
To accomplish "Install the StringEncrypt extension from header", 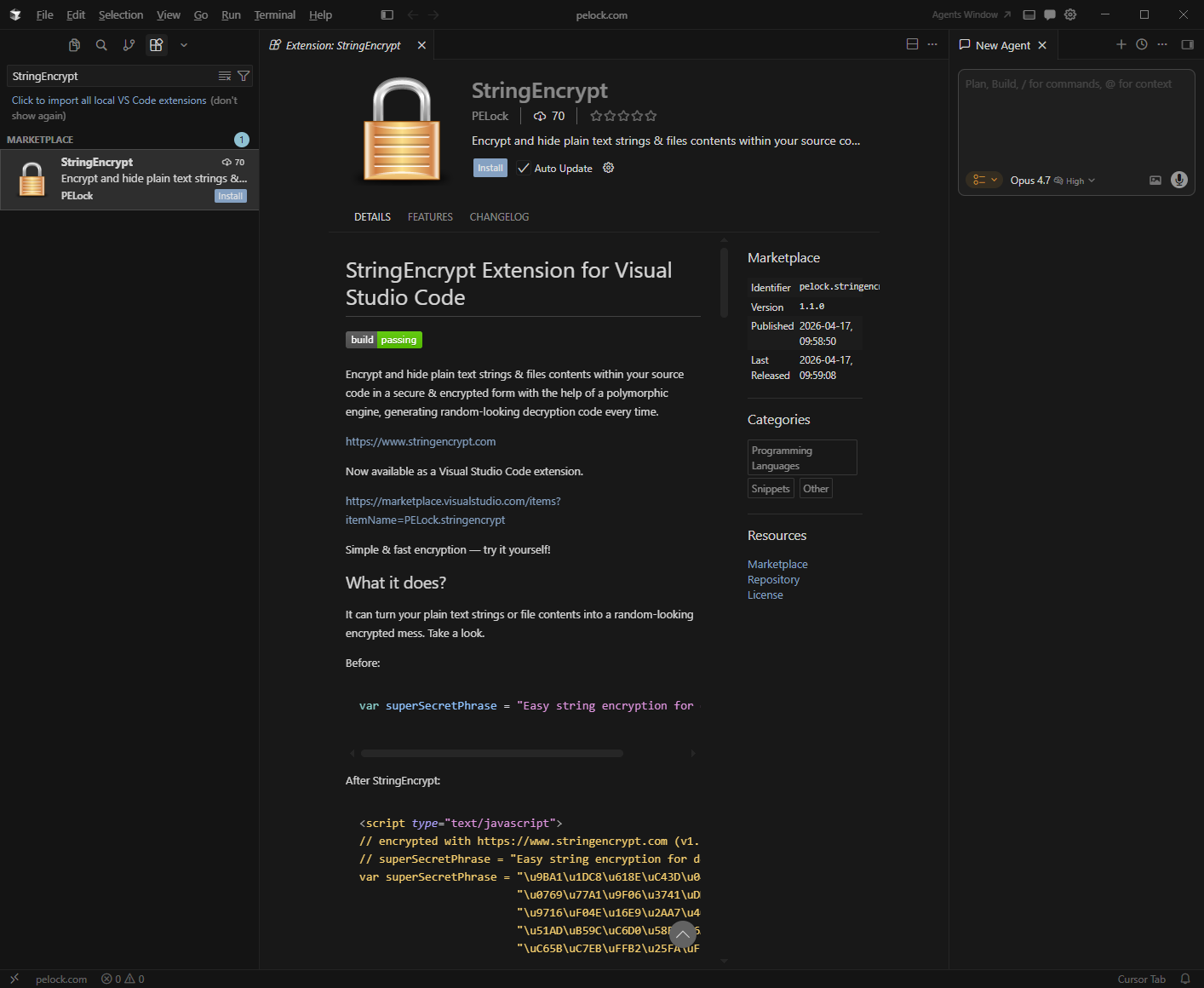I will 490,168.
